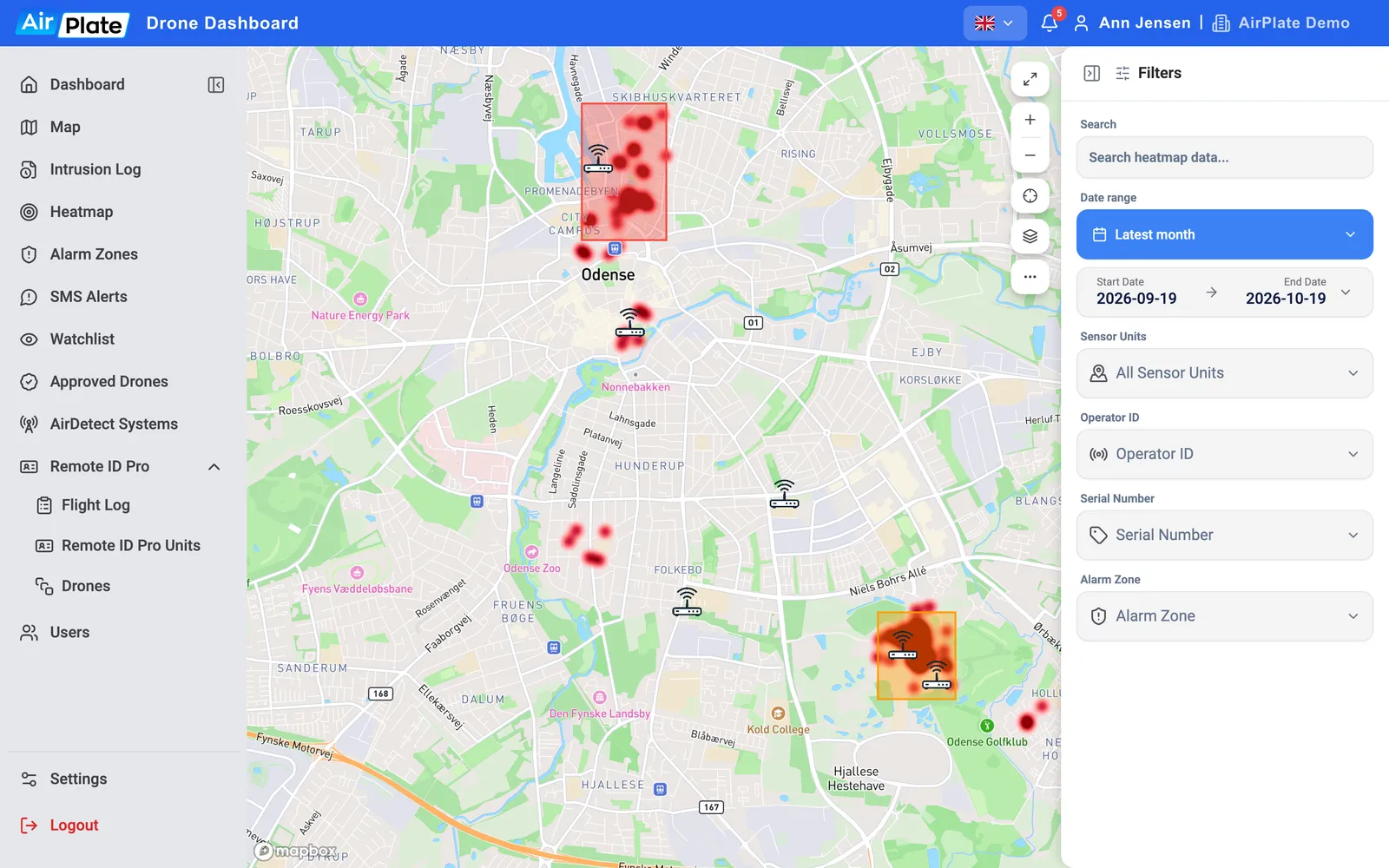
Task: Click the sensor unit icon in Skibhuskvarteret zone
Action: pyautogui.click(x=598, y=160)
